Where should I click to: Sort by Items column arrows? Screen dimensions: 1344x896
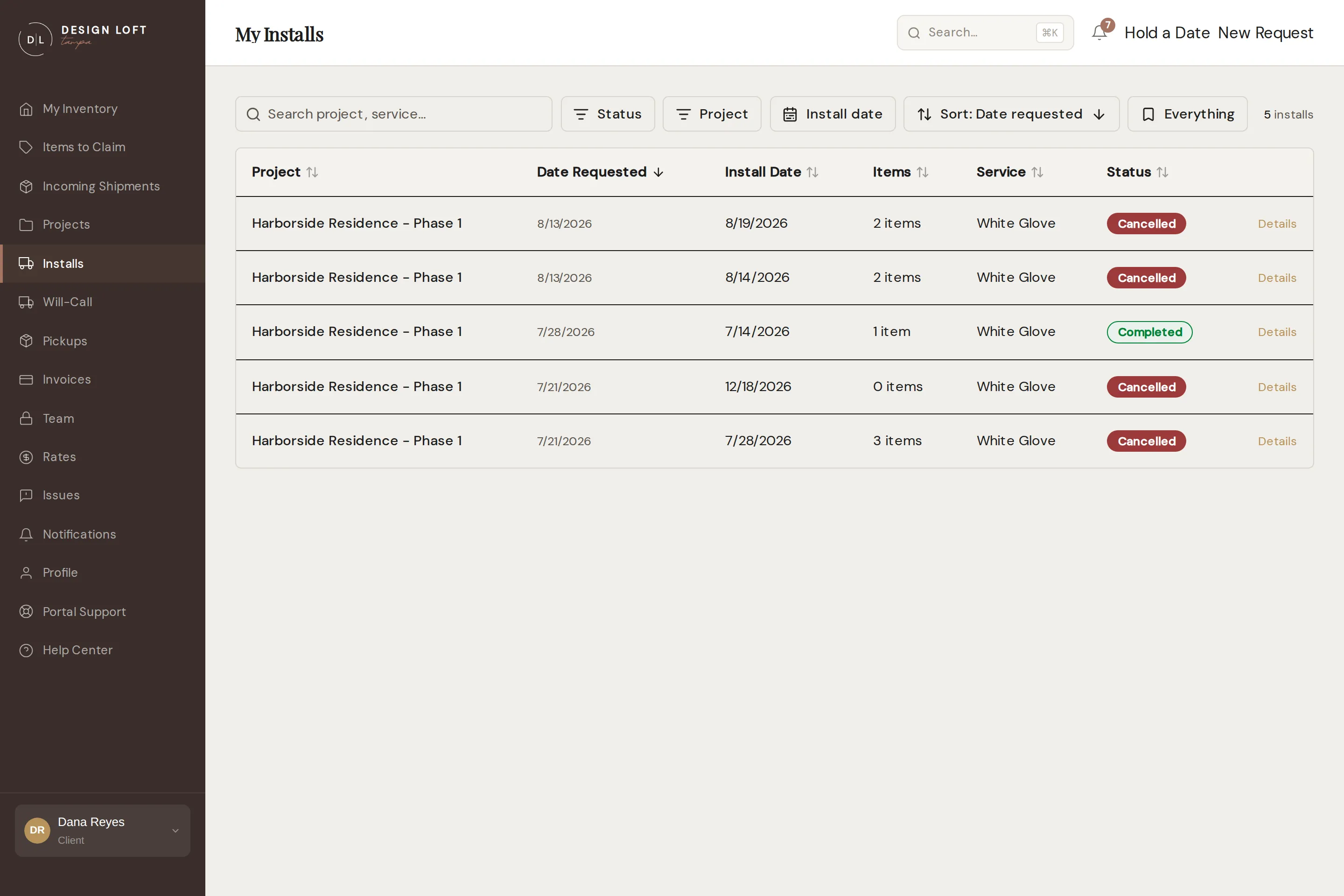(922, 172)
